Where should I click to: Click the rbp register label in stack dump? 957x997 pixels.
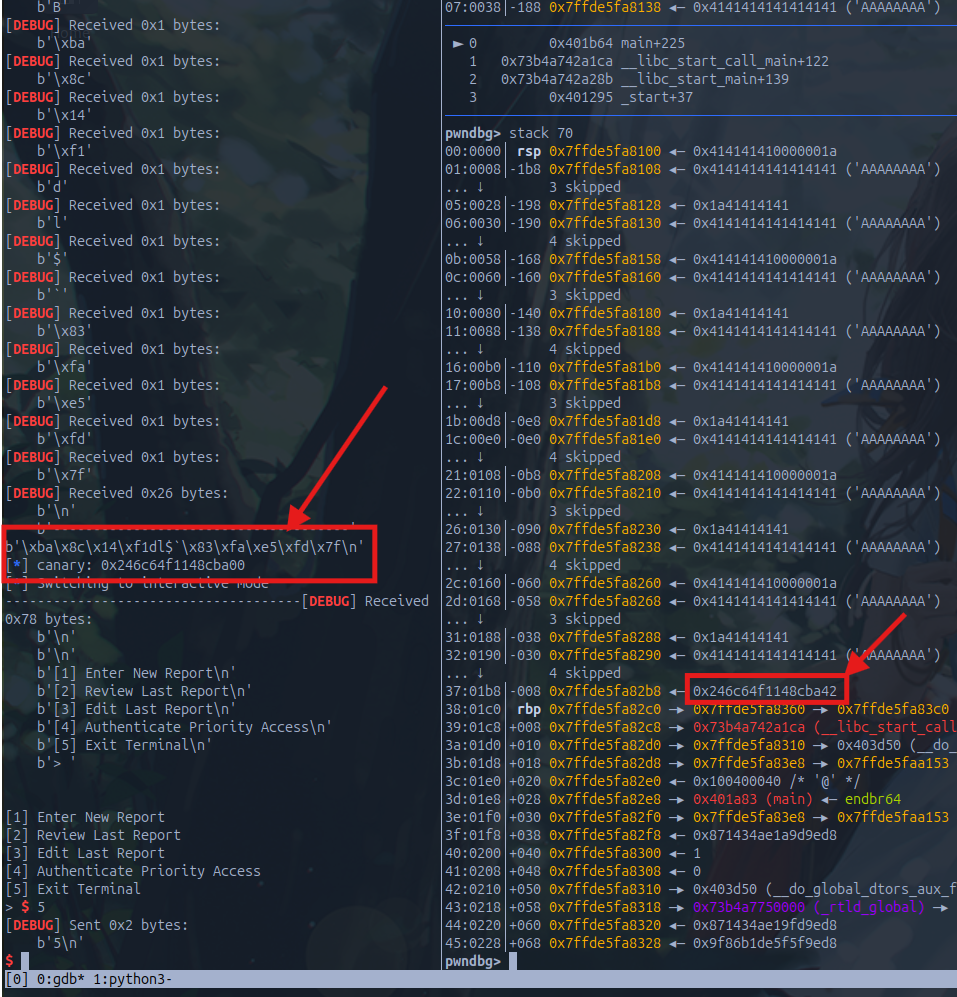coord(529,709)
